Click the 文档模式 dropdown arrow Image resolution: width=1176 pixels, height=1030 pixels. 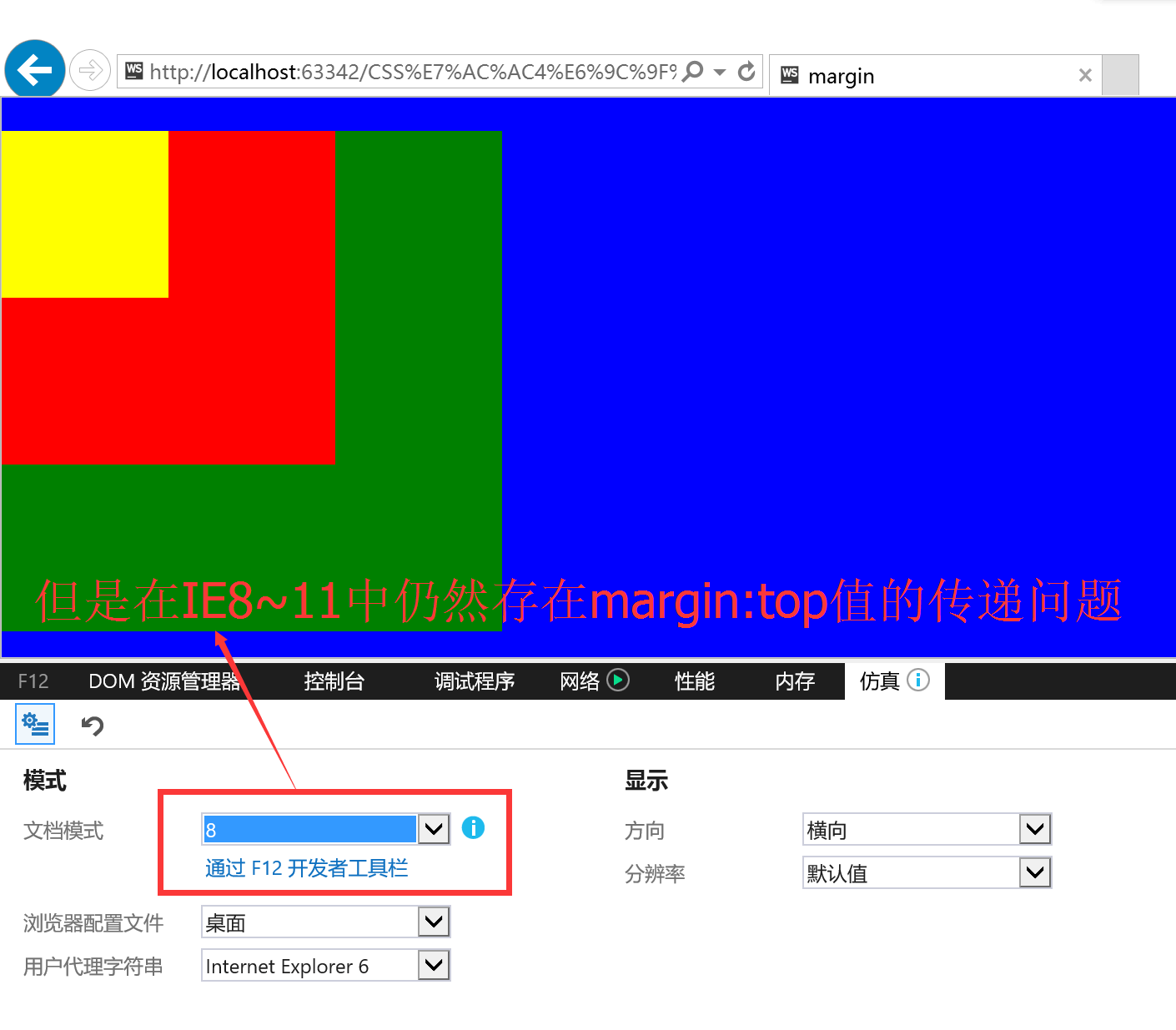(434, 829)
